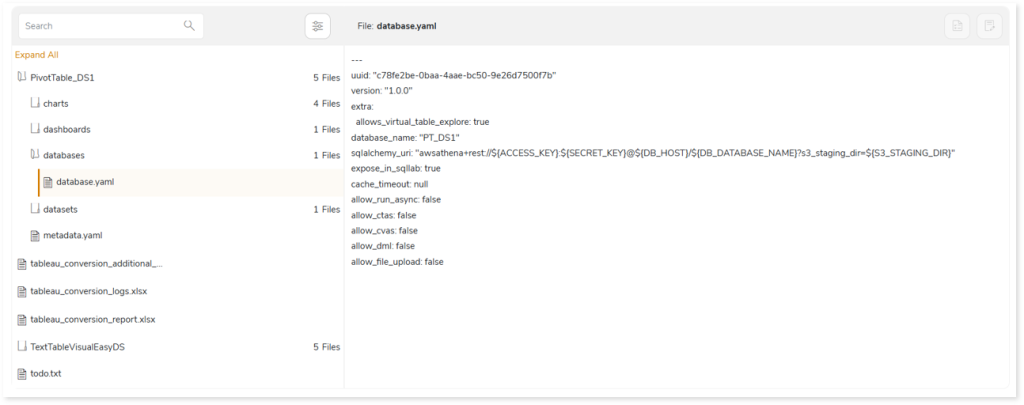Click the edit file icon in the top-right header
The image size is (1024, 405).
coord(988,26)
